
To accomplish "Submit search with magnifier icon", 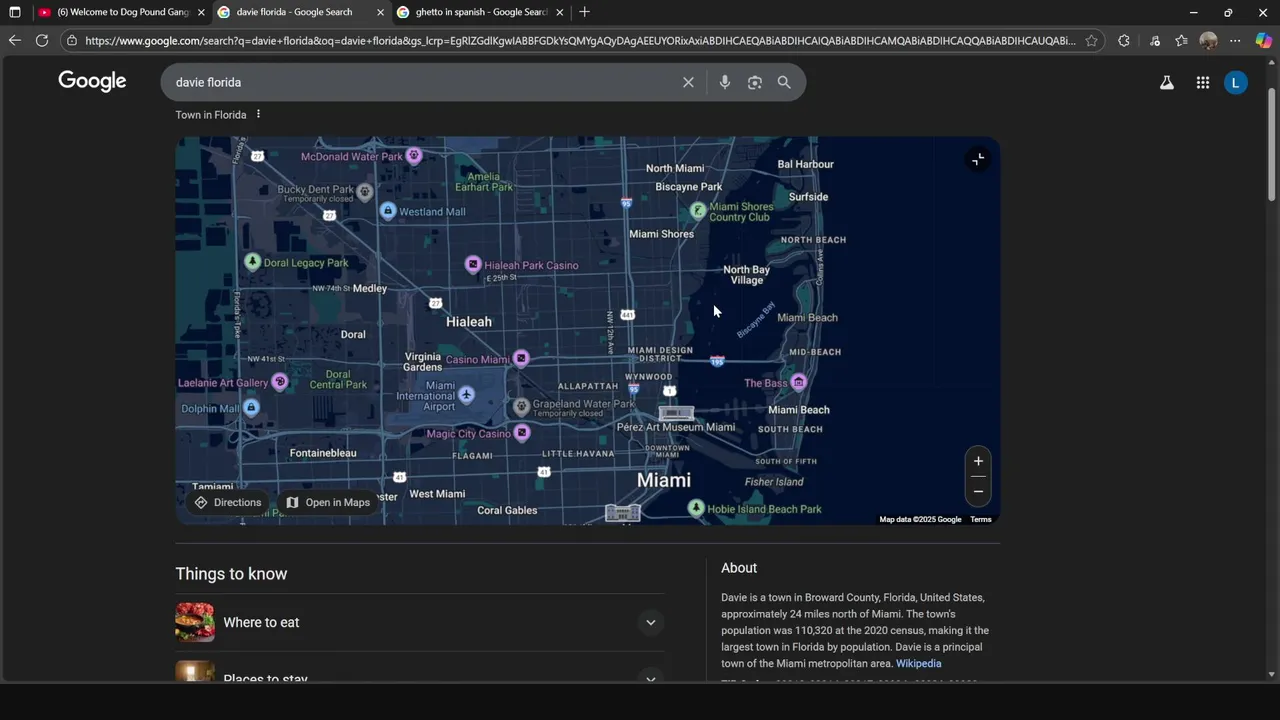I will pyautogui.click(x=784, y=82).
